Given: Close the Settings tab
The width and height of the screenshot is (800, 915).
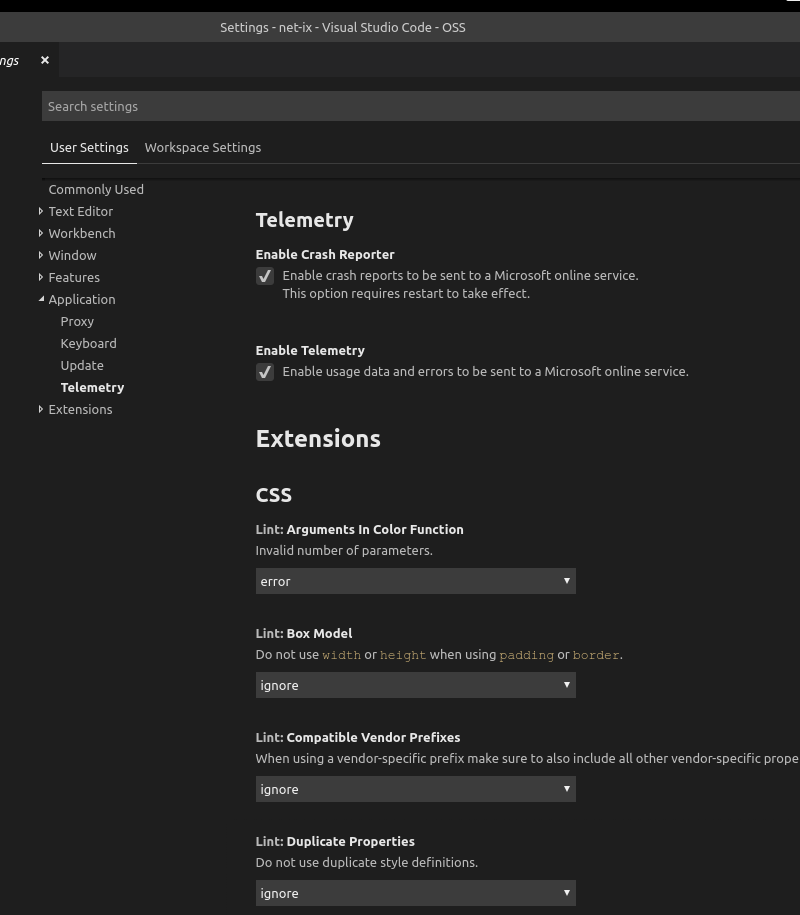Looking at the screenshot, I should click(x=44, y=60).
